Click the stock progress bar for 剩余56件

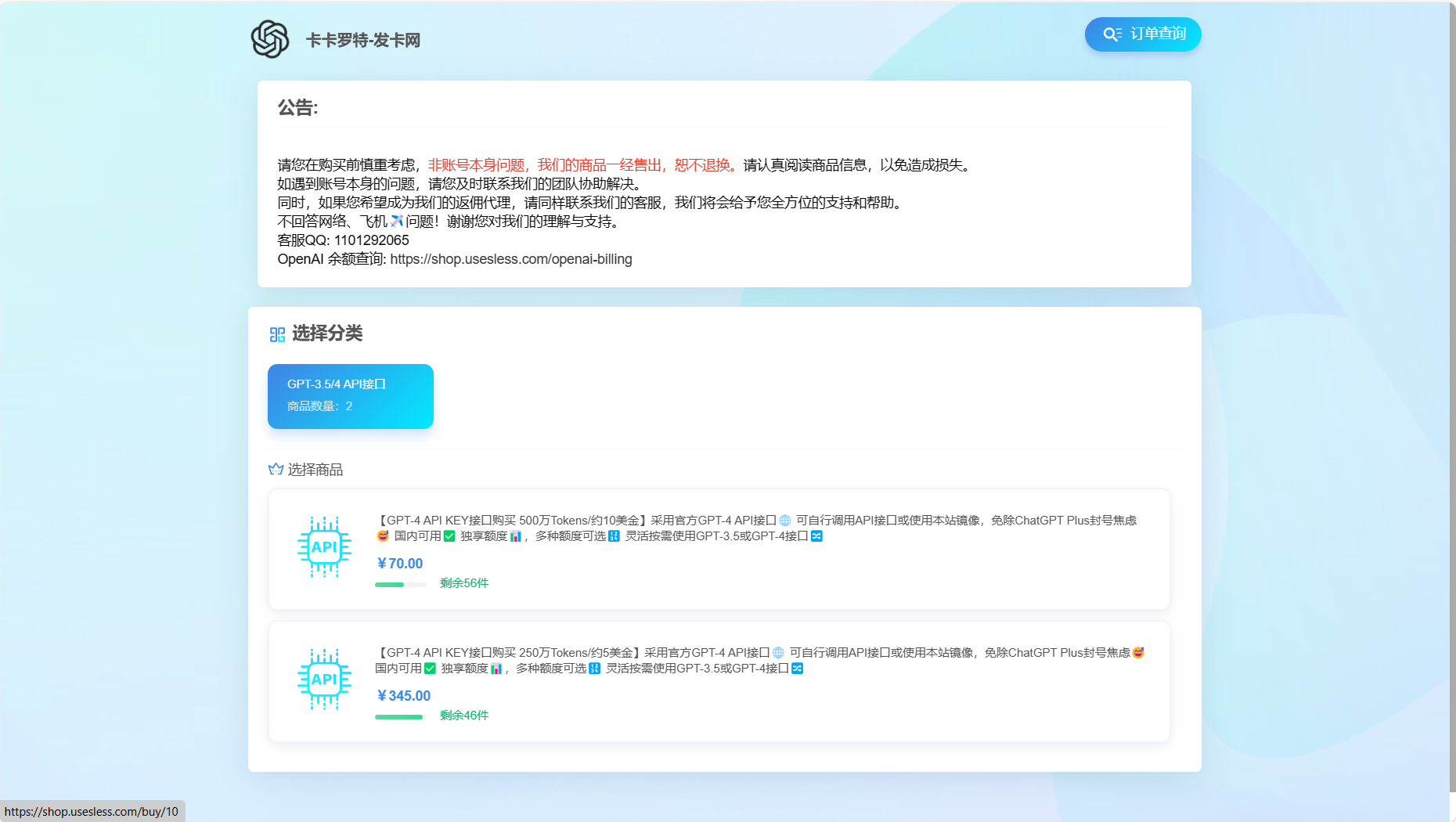401,585
